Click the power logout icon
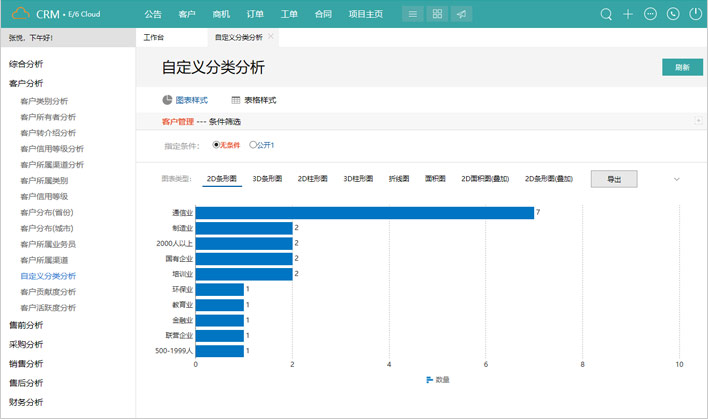Screen dimensions: 708x420 tap(695, 15)
